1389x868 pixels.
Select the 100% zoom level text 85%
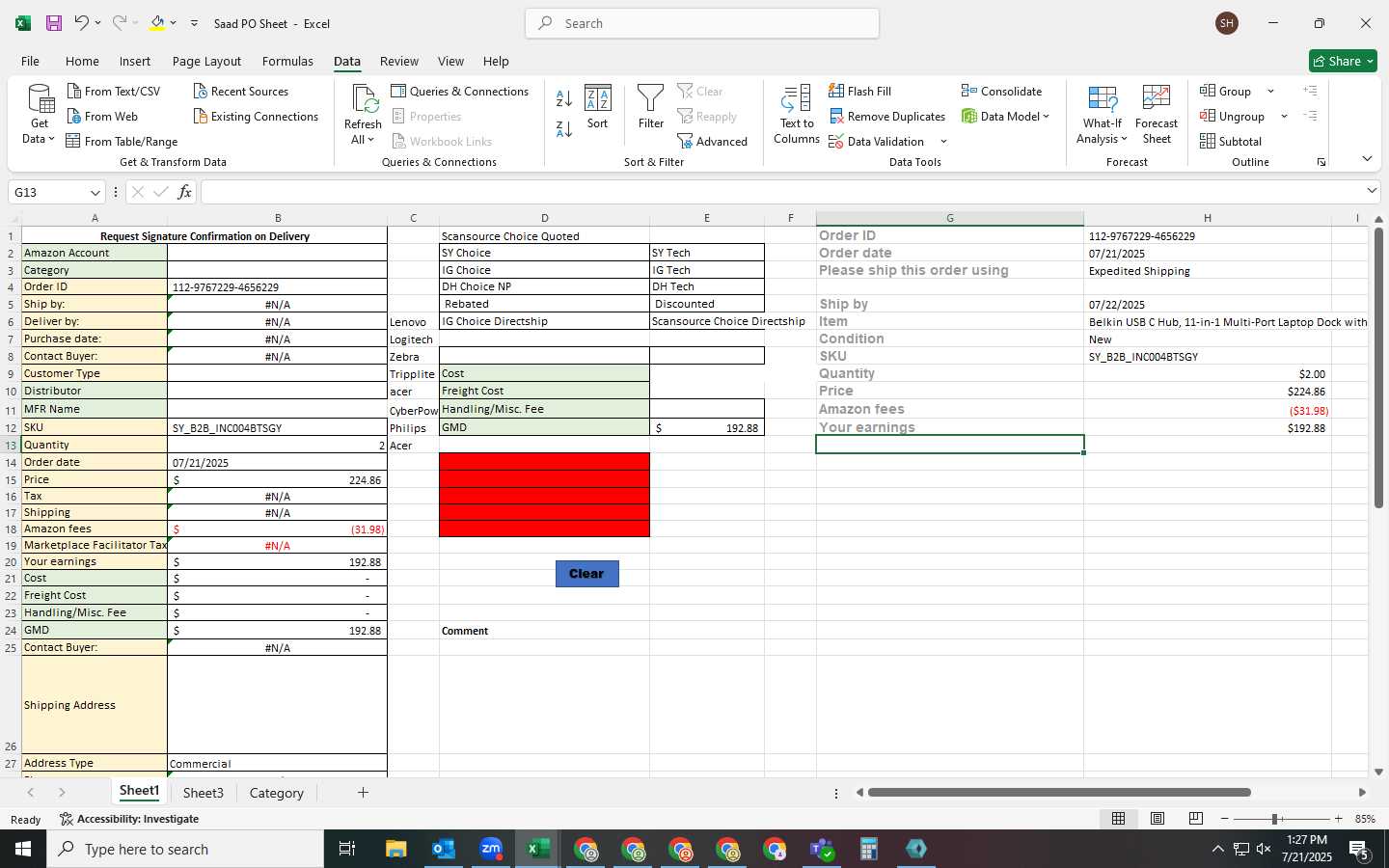(1365, 819)
